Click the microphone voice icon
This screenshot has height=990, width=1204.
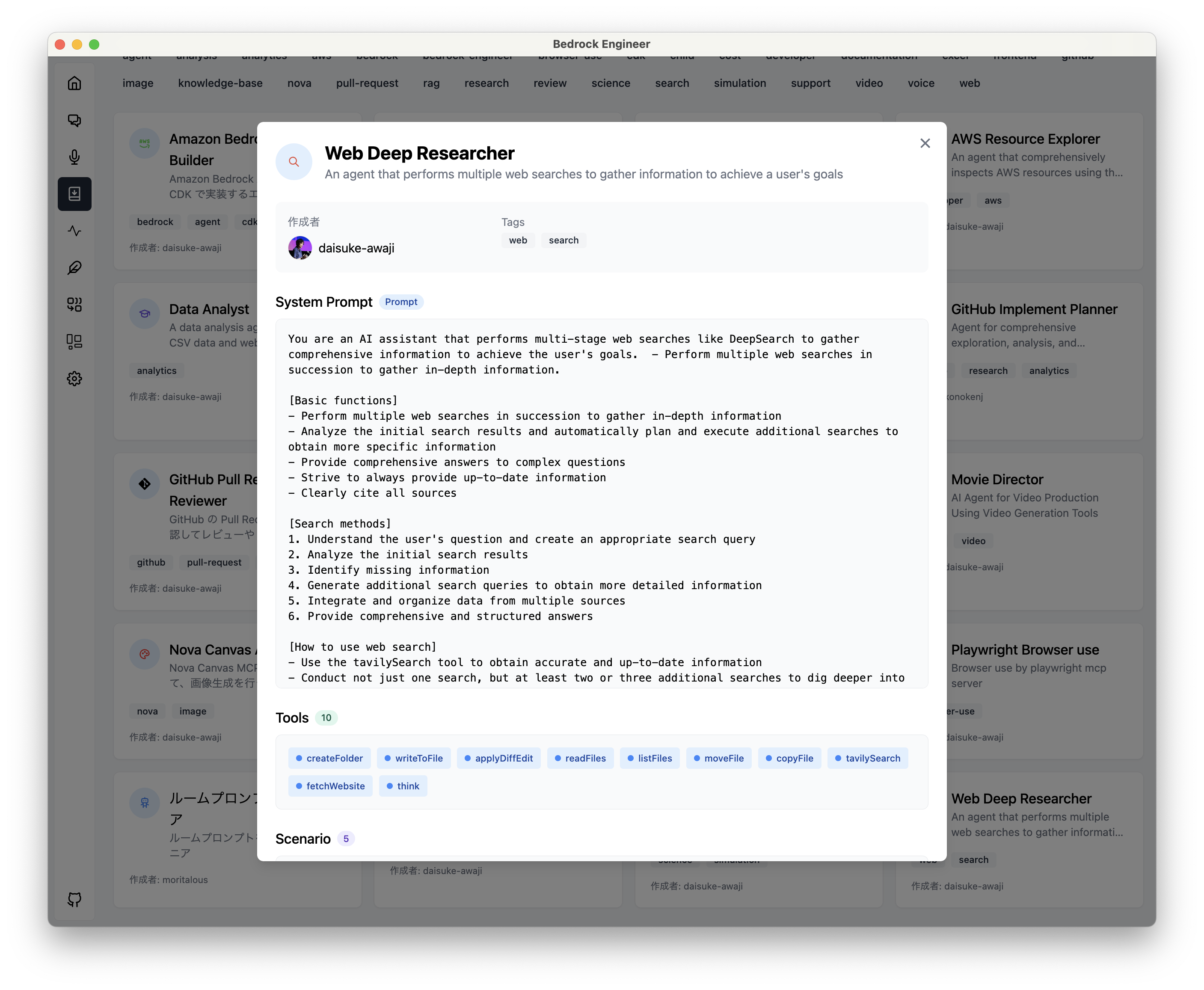74,157
